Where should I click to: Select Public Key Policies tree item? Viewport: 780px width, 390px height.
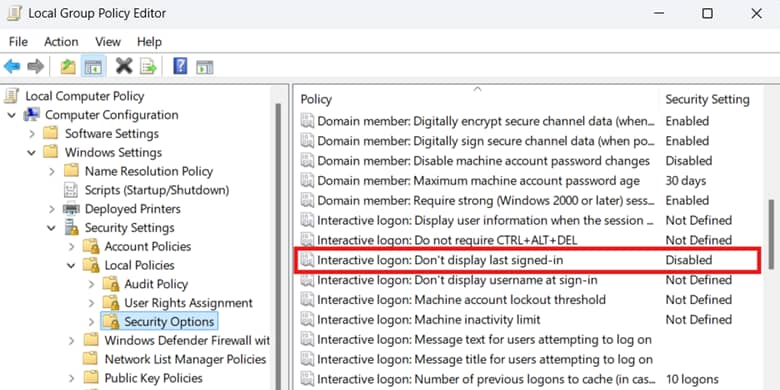point(153,378)
